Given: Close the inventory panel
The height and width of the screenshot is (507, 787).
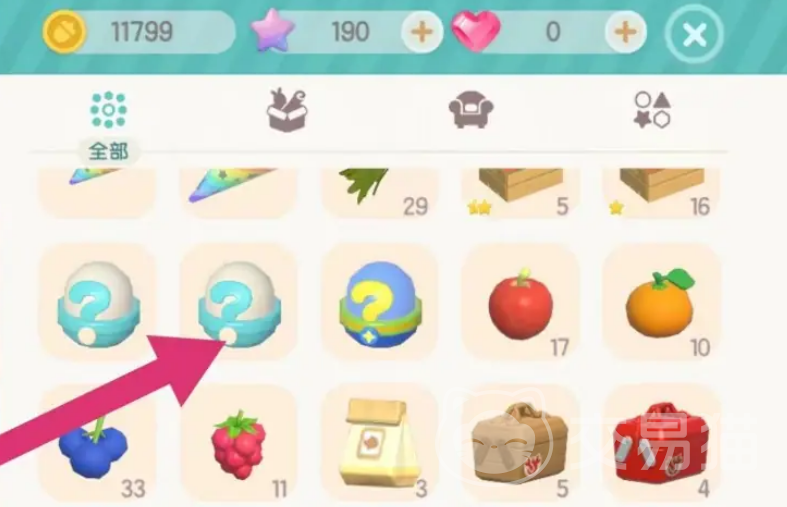Looking at the screenshot, I should [x=694, y=34].
